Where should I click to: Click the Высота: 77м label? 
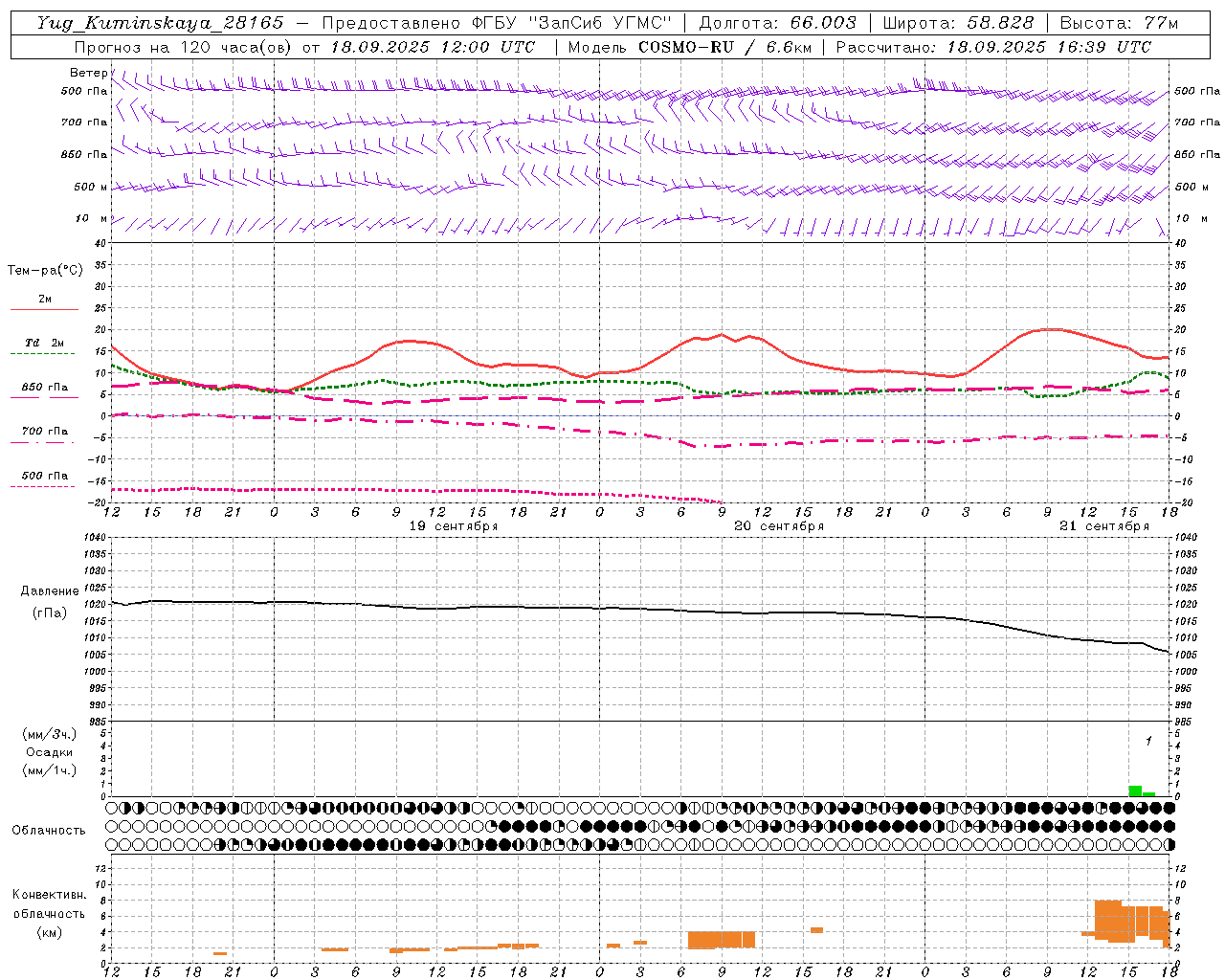point(1119,23)
